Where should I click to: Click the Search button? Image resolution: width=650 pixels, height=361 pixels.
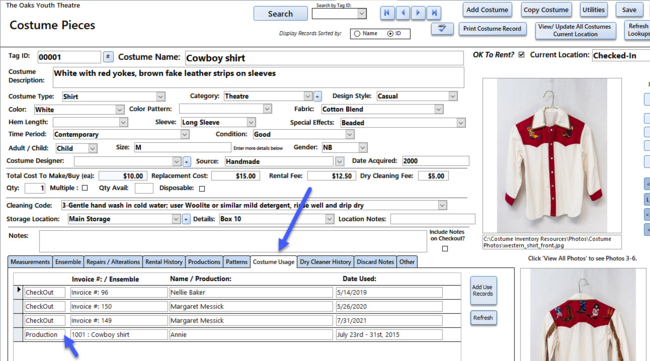(280, 14)
